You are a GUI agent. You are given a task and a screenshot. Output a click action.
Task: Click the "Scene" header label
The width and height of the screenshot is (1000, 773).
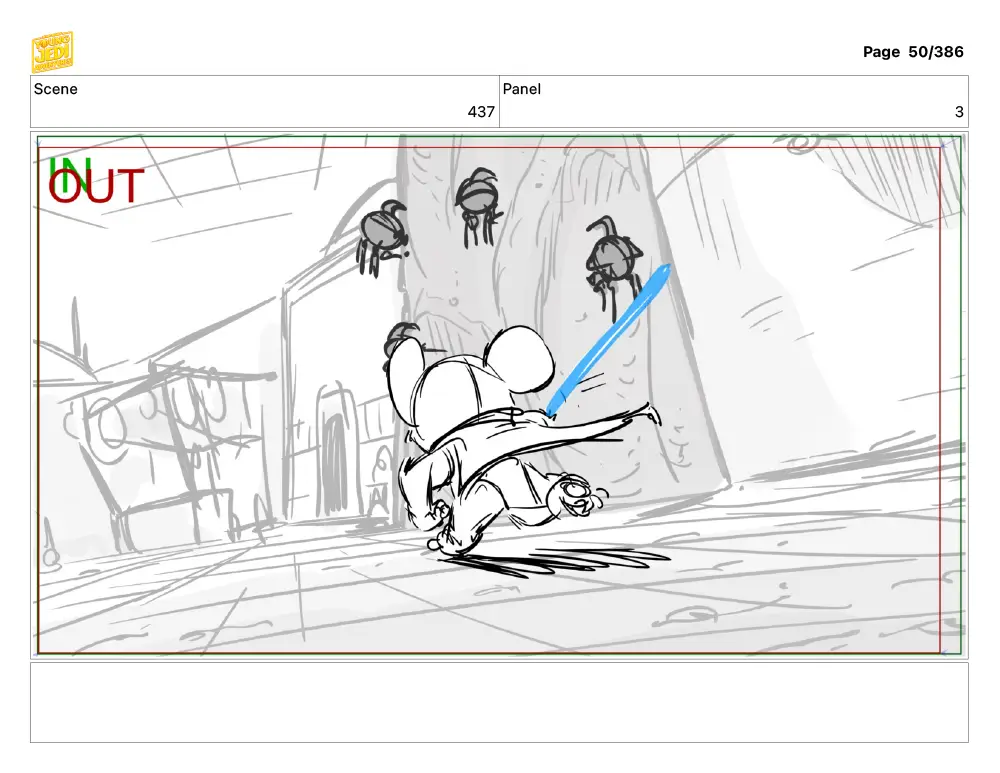click(55, 89)
